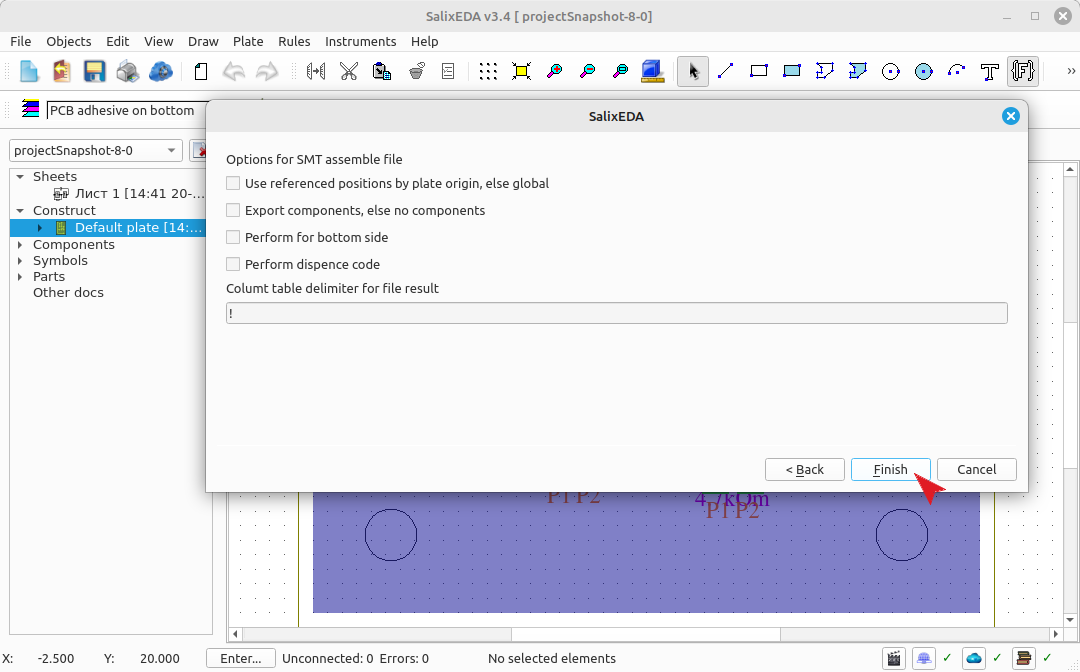The image size is (1080, 672).
Task: Toggle the grid dots icon
Action: (x=488, y=71)
